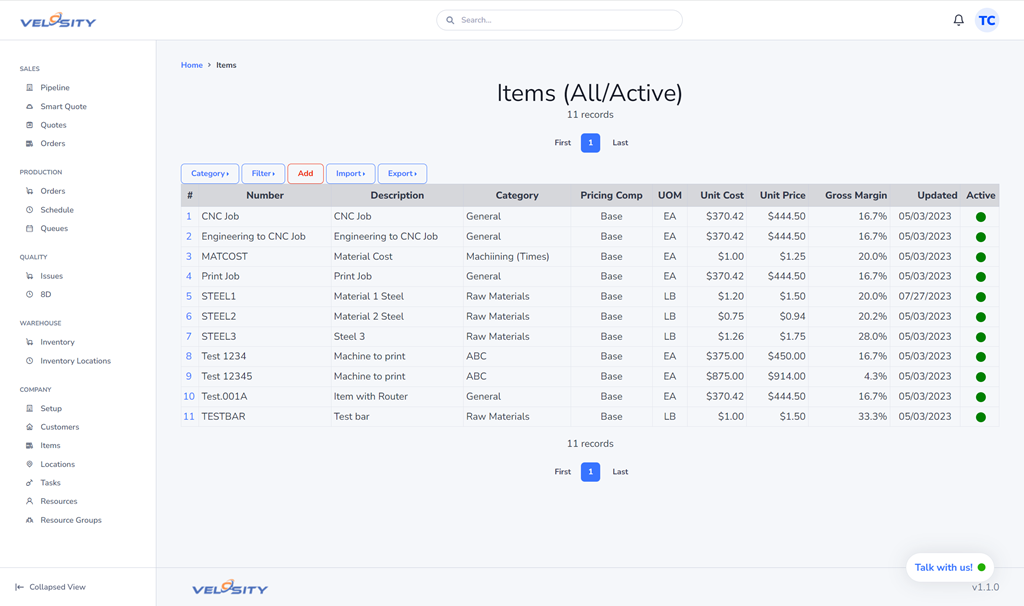Click the notification bell icon
The height and width of the screenshot is (606, 1024).
[958, 20]
